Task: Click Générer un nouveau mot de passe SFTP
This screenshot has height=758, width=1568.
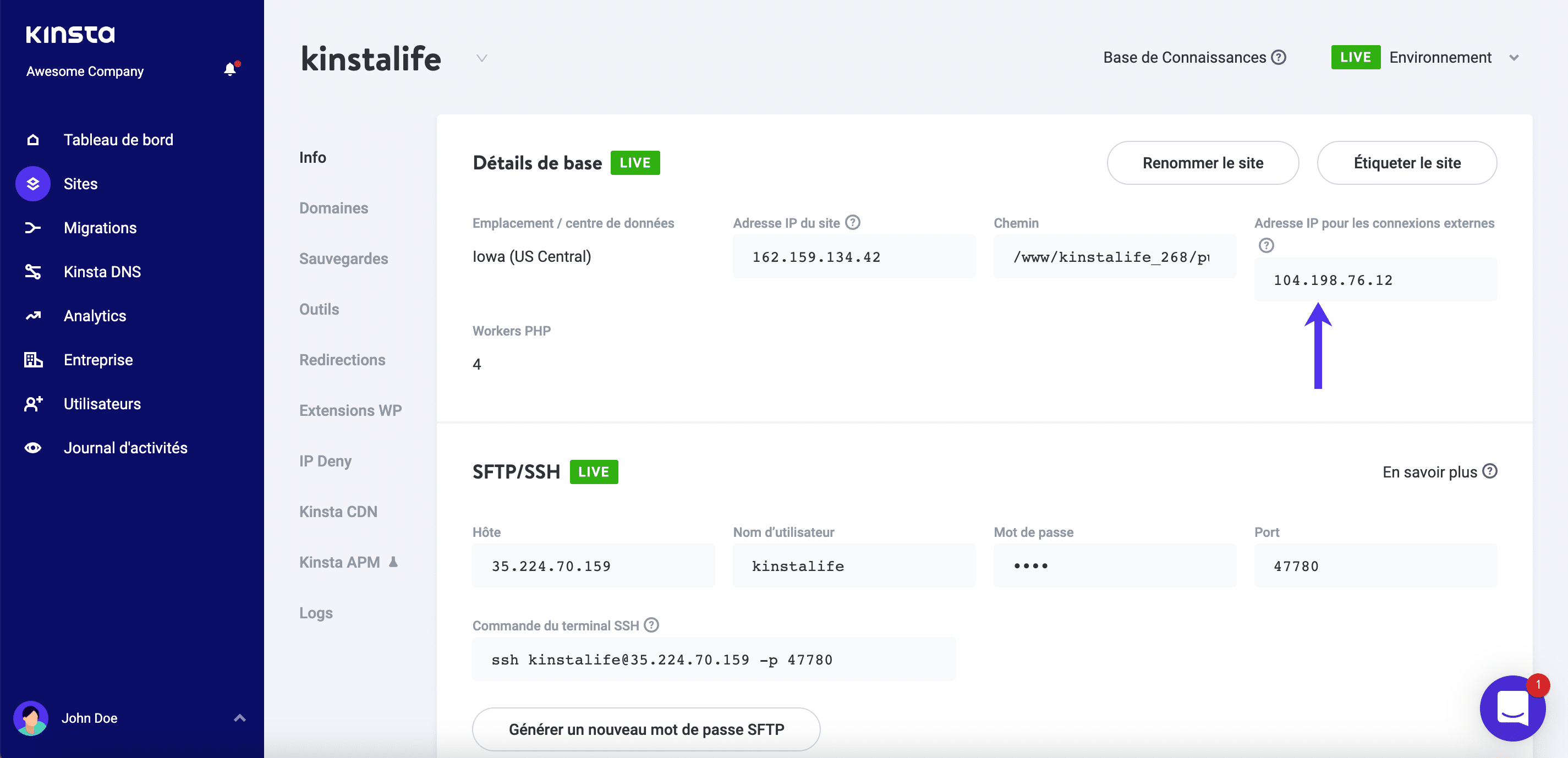Action: tap(646, 729)
